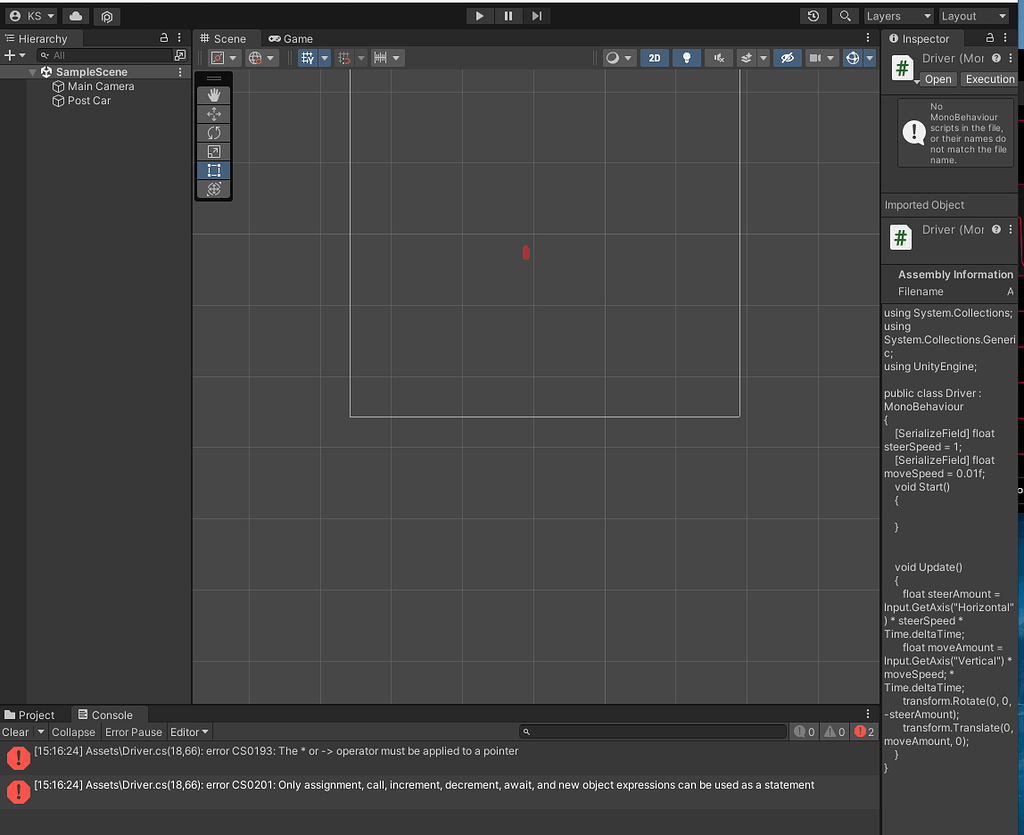Toggle scene visibility eye icon

tap(787, 58)
